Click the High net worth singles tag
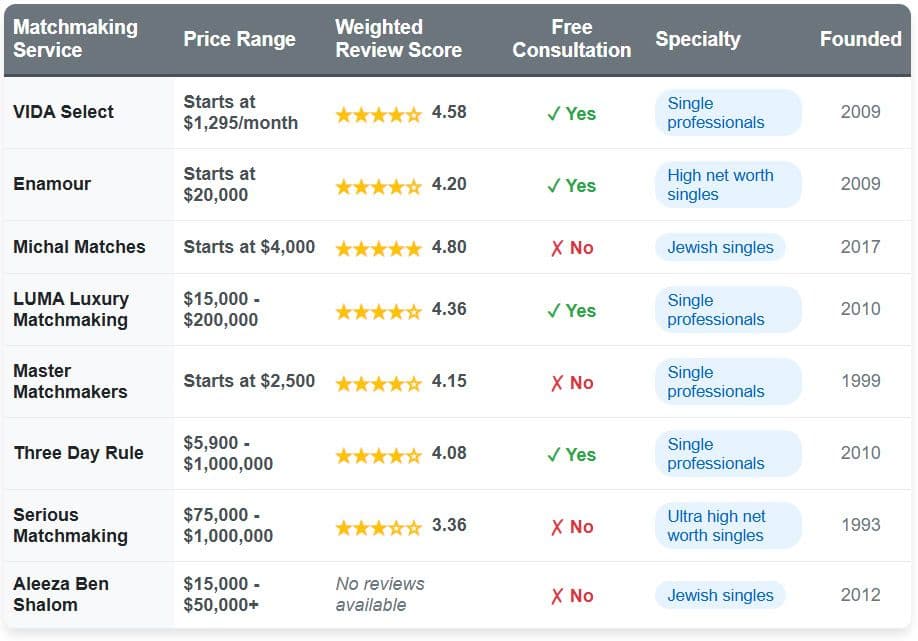The image size is (918, 641). [x=727, y=185]
